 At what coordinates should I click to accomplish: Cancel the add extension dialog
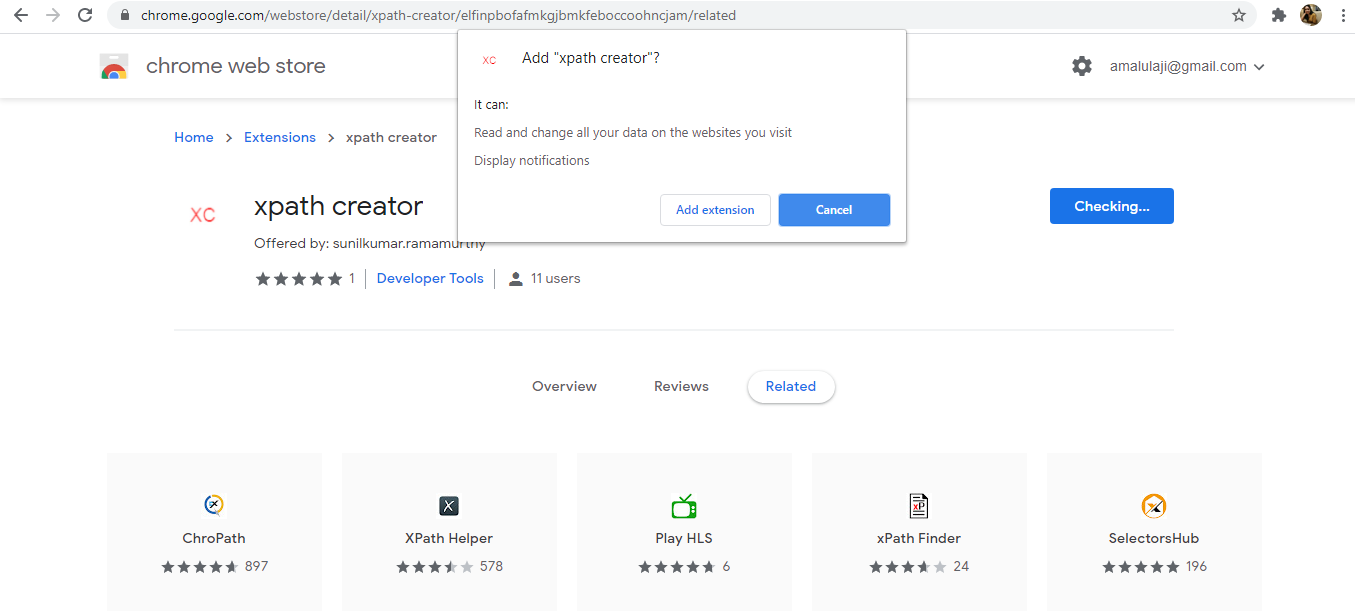coord(834,210)
